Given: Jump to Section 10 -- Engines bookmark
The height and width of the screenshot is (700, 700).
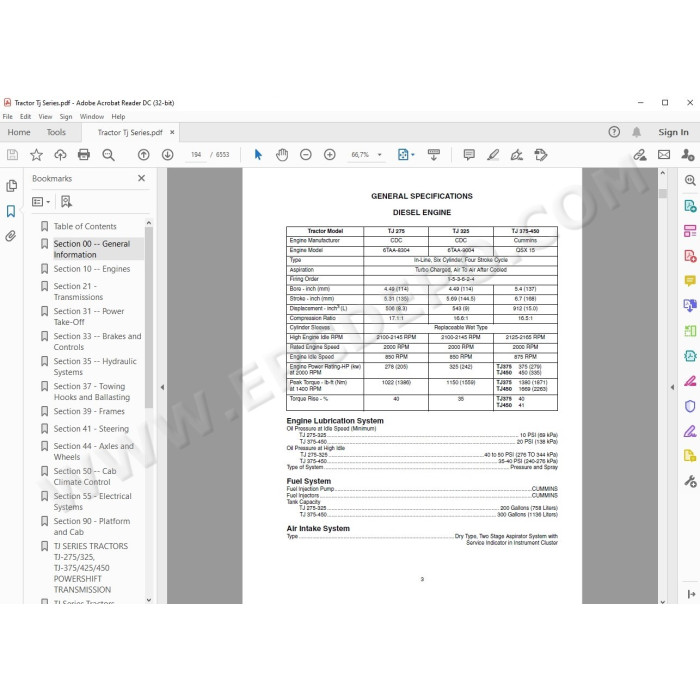Looking at the screenshot, I should 92,269.
